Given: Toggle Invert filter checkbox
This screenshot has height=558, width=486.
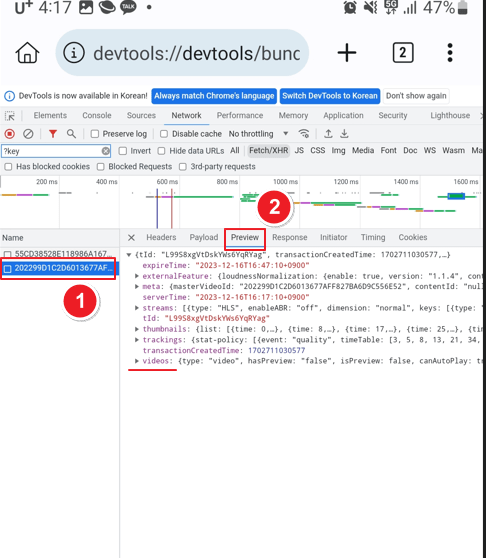Looking at the screenshot, I should (122, 151).
